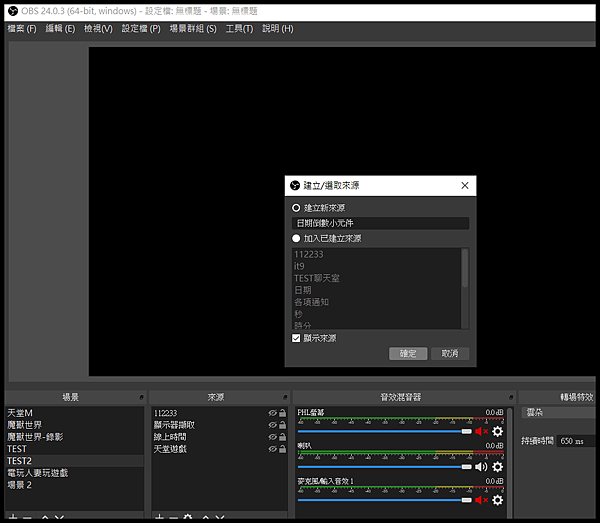Select scene TEST2
The width and height of the screenshot is (600, 523).
pos(75,461)
